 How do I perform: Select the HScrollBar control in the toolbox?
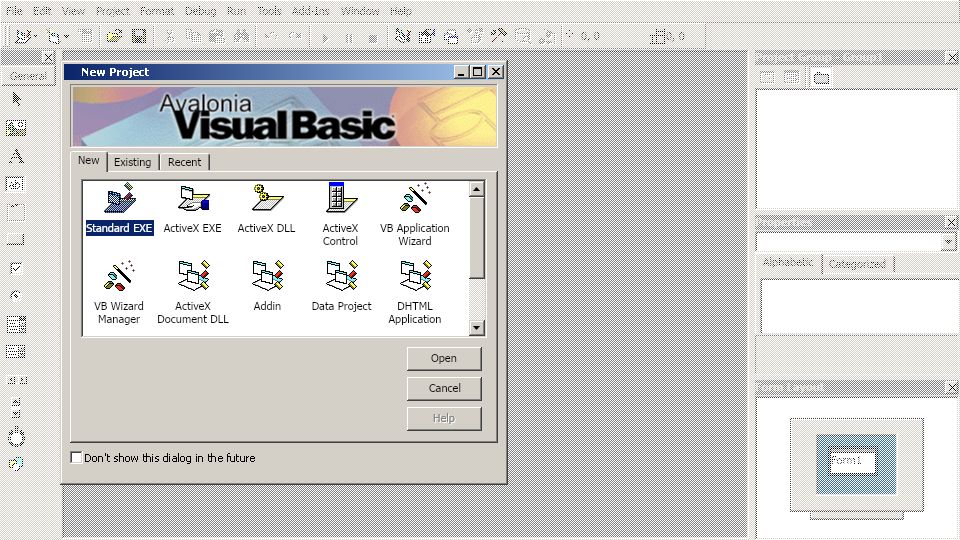[x=17, y=380]
